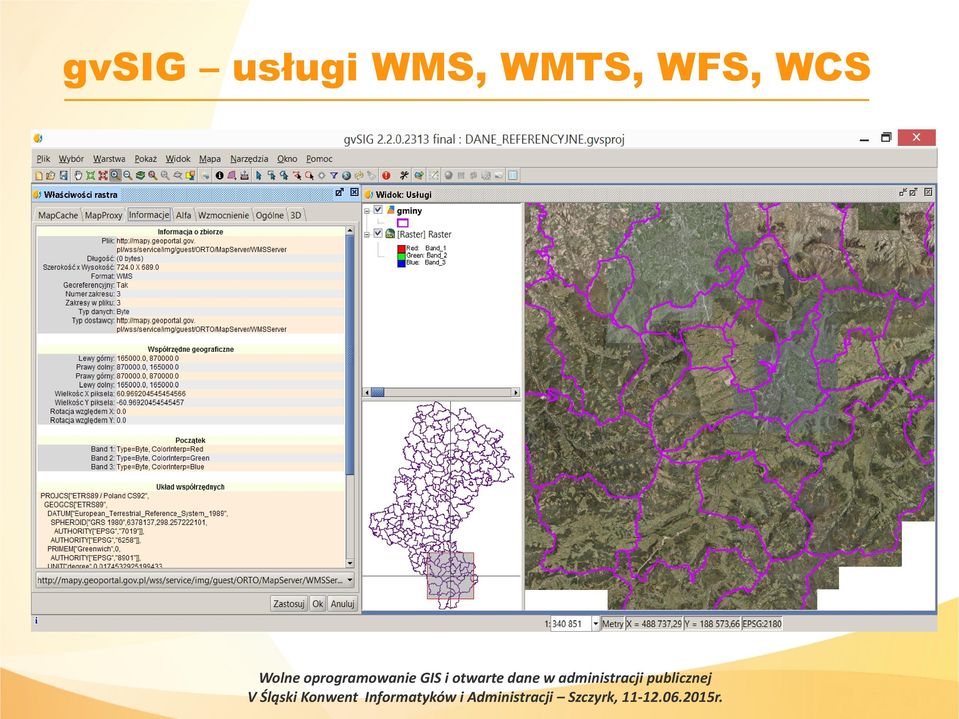Viewport: 959px width, 719px height.
Task: Click the gminy vector layer icon
Action: pos(390,210)
